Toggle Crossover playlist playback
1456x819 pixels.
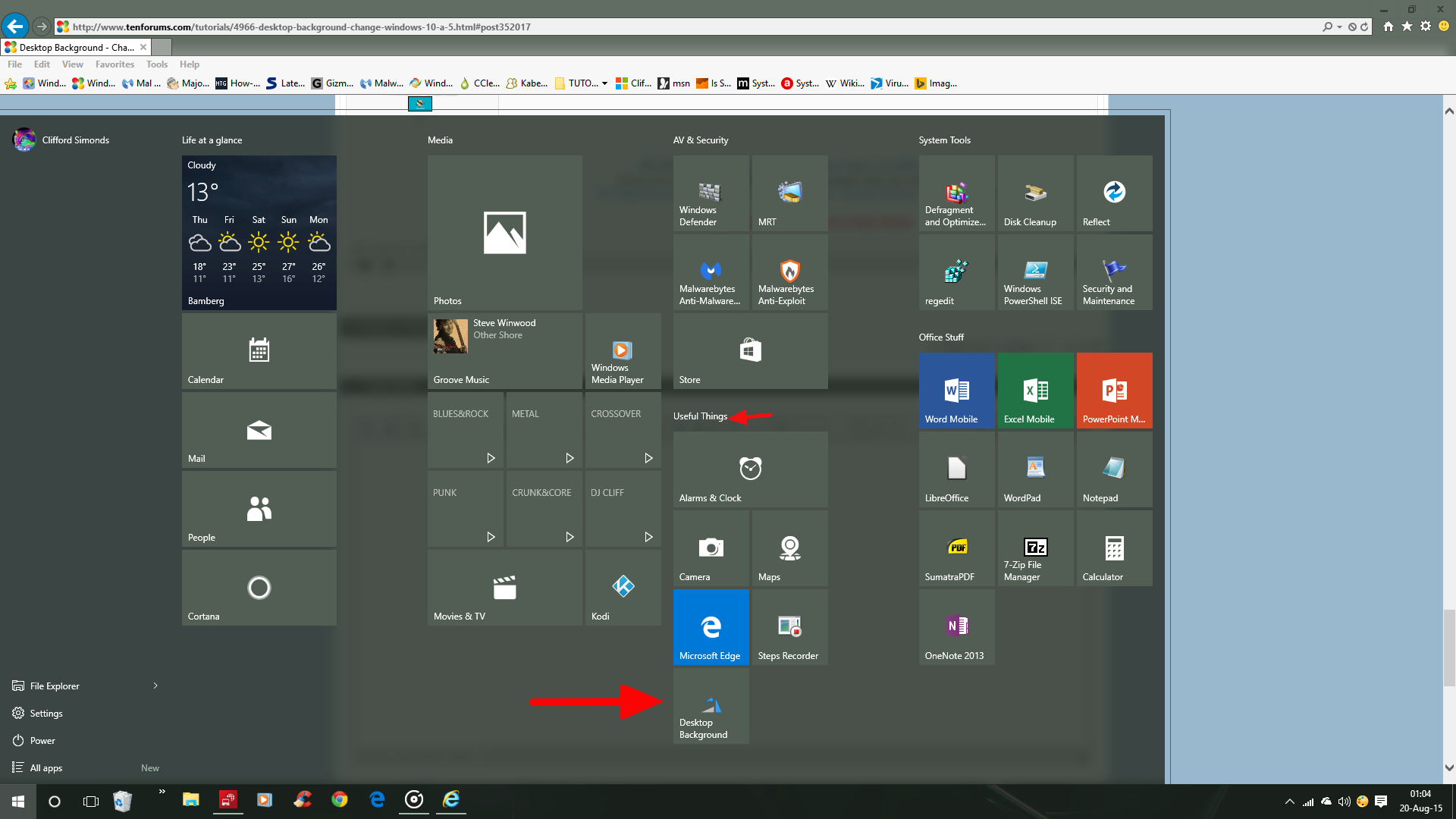[x=648, y=458]
